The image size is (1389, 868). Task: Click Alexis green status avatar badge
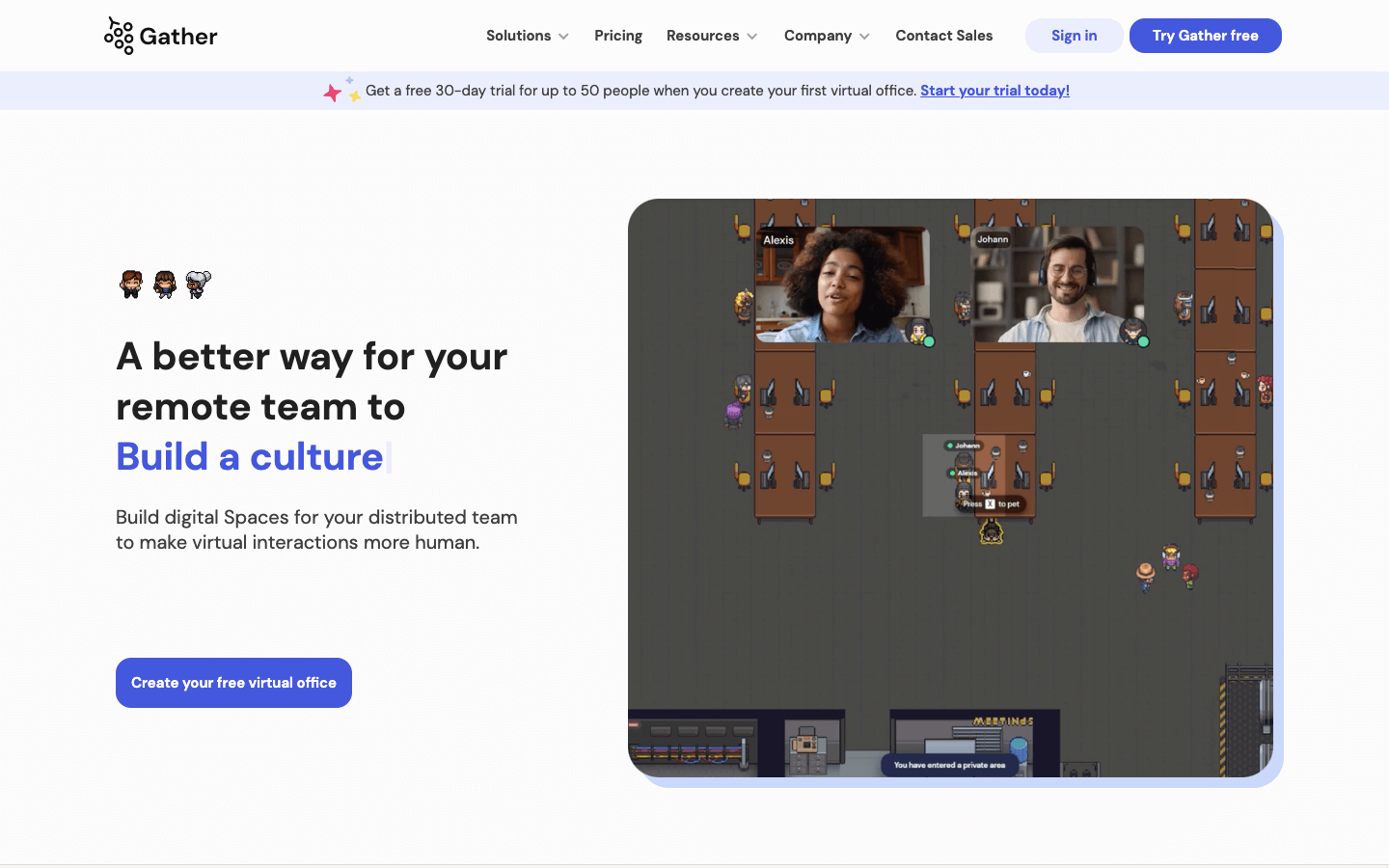coord(922,333)
